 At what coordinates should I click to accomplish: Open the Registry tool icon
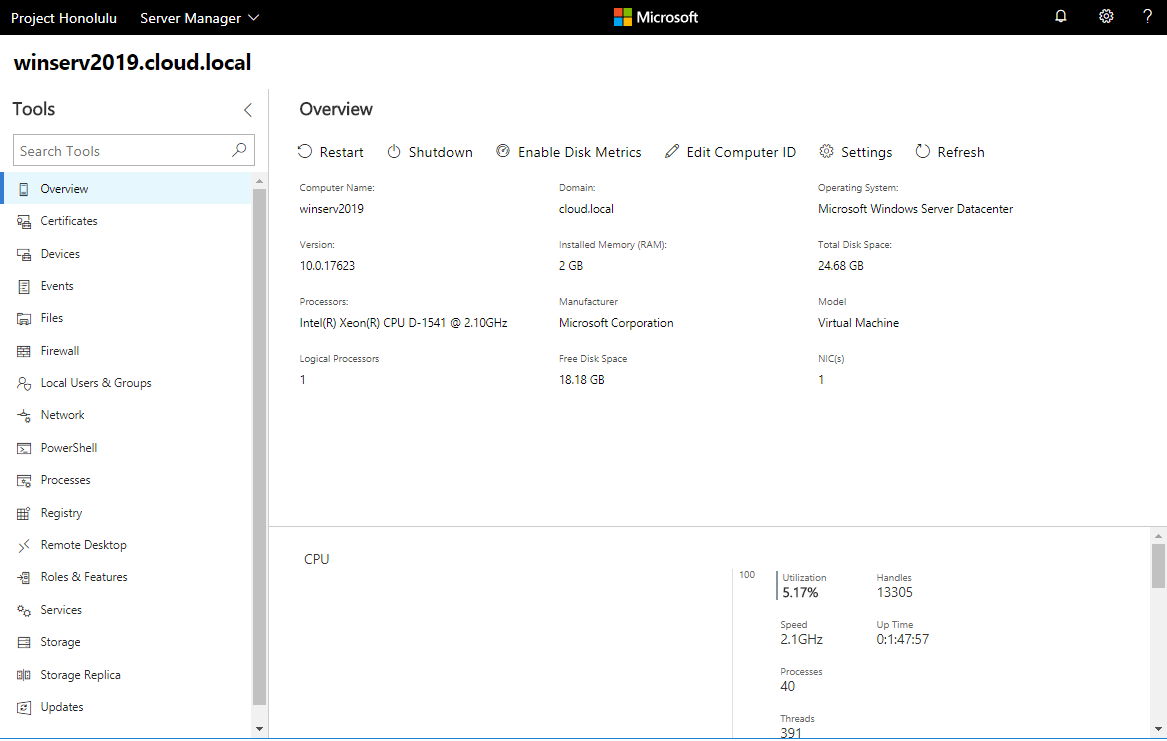(24, 514)
